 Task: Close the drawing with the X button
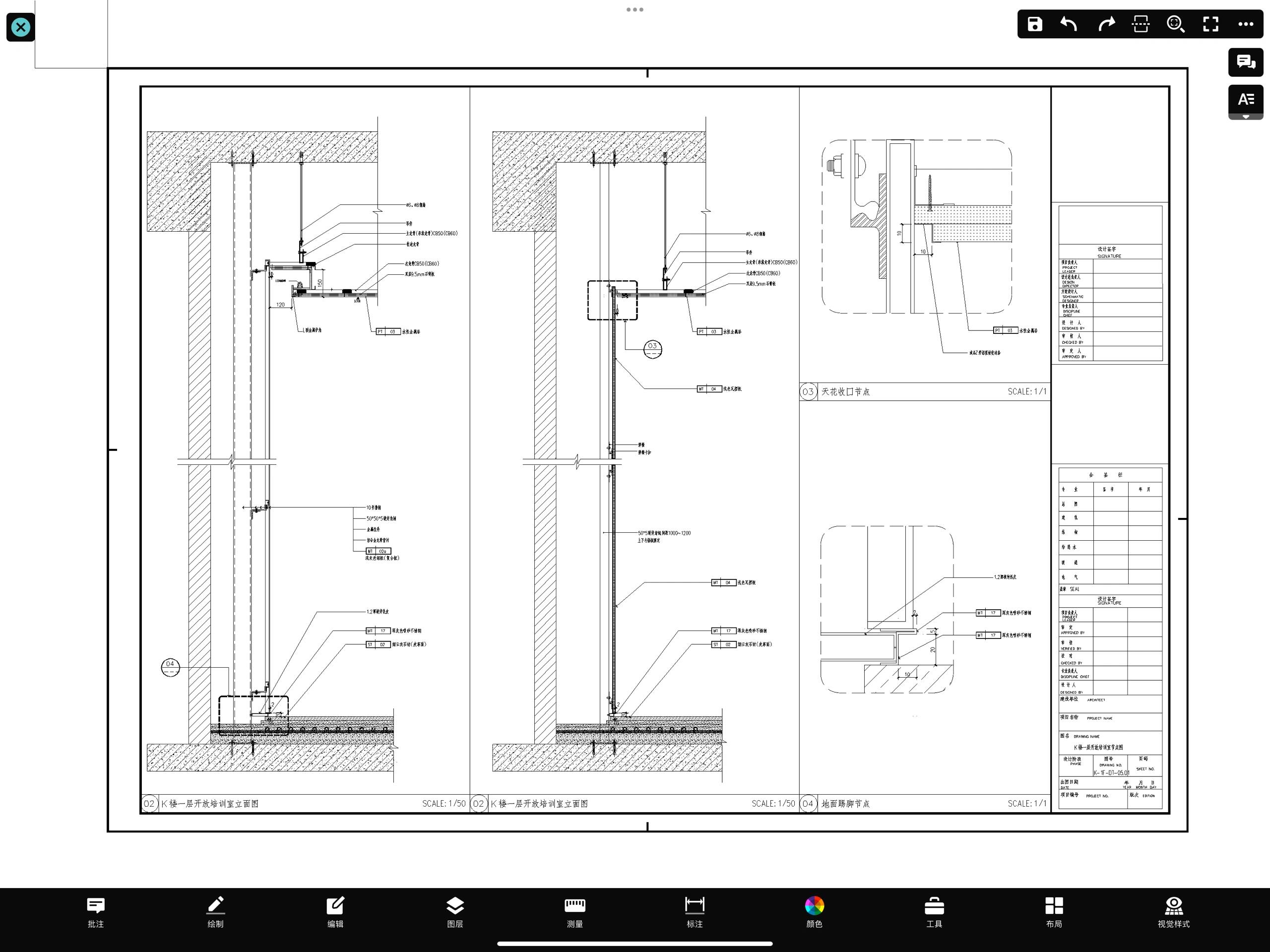(21, 27)
